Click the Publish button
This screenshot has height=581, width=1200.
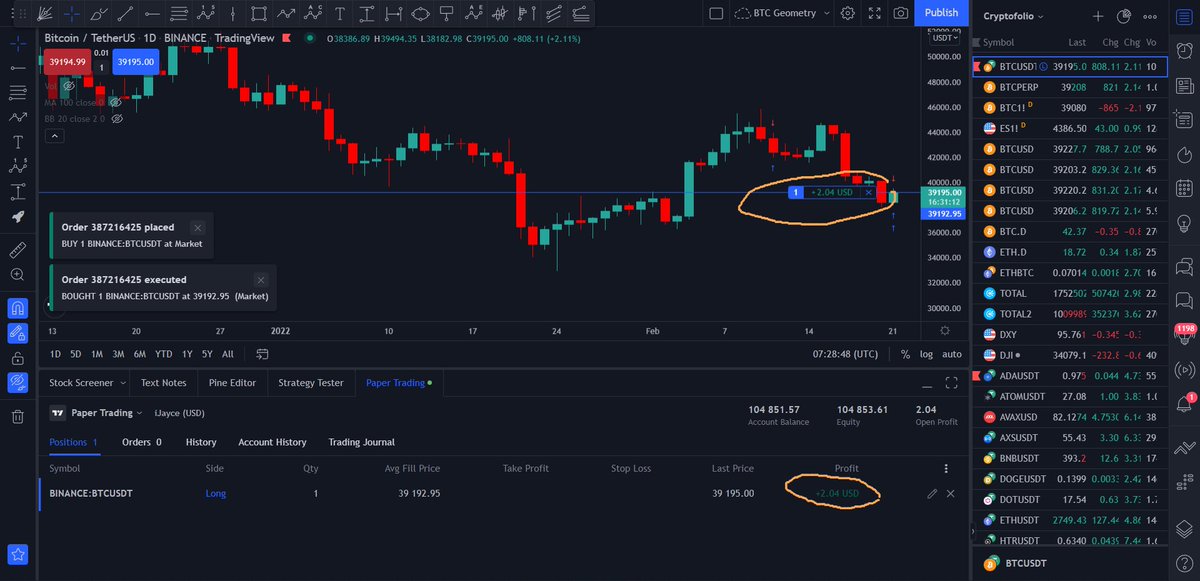pyautogui.click(x=941, y=13)
